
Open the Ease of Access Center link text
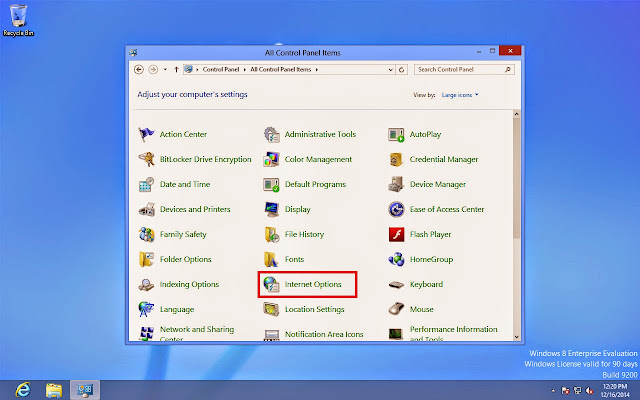pyautogui.click(x=447, y=209)
